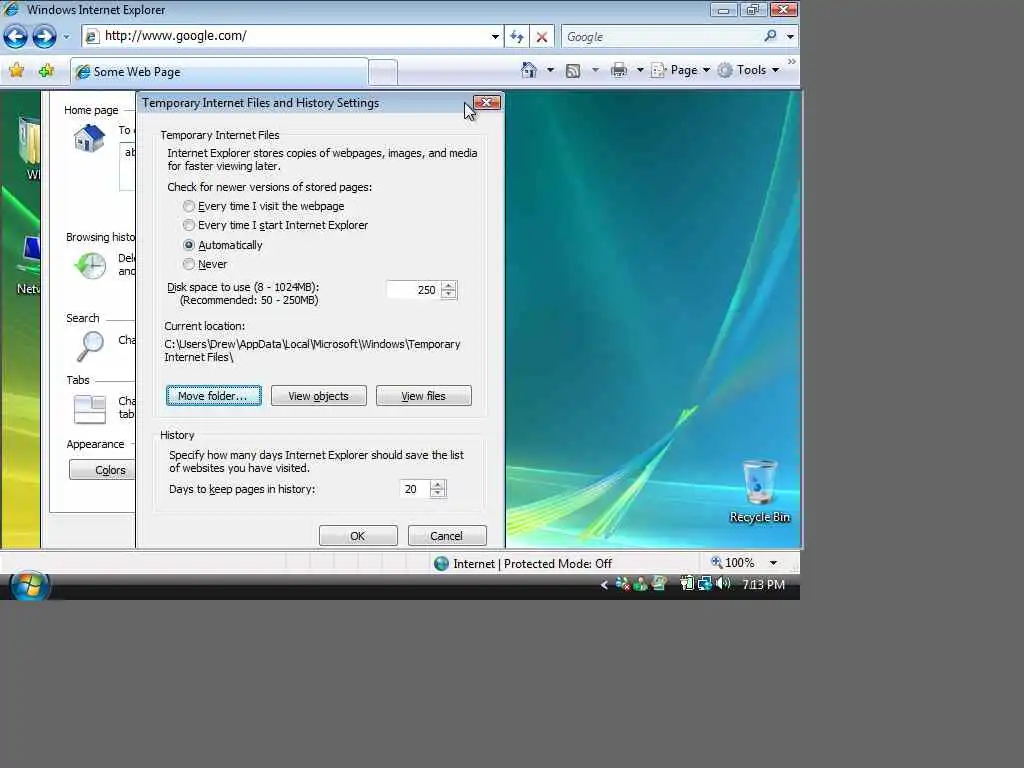
Task: Show hidden tray icons arrow
Action: [604, 584]
